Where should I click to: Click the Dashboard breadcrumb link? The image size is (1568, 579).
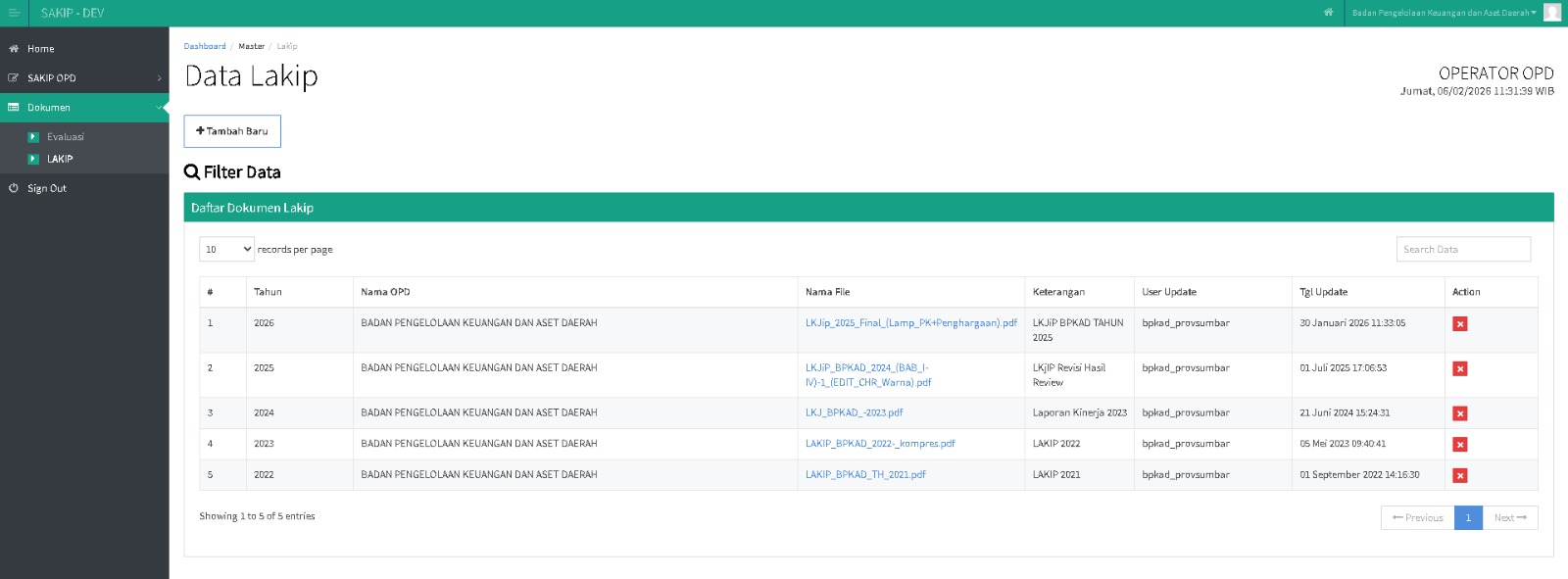pos(205,46)
